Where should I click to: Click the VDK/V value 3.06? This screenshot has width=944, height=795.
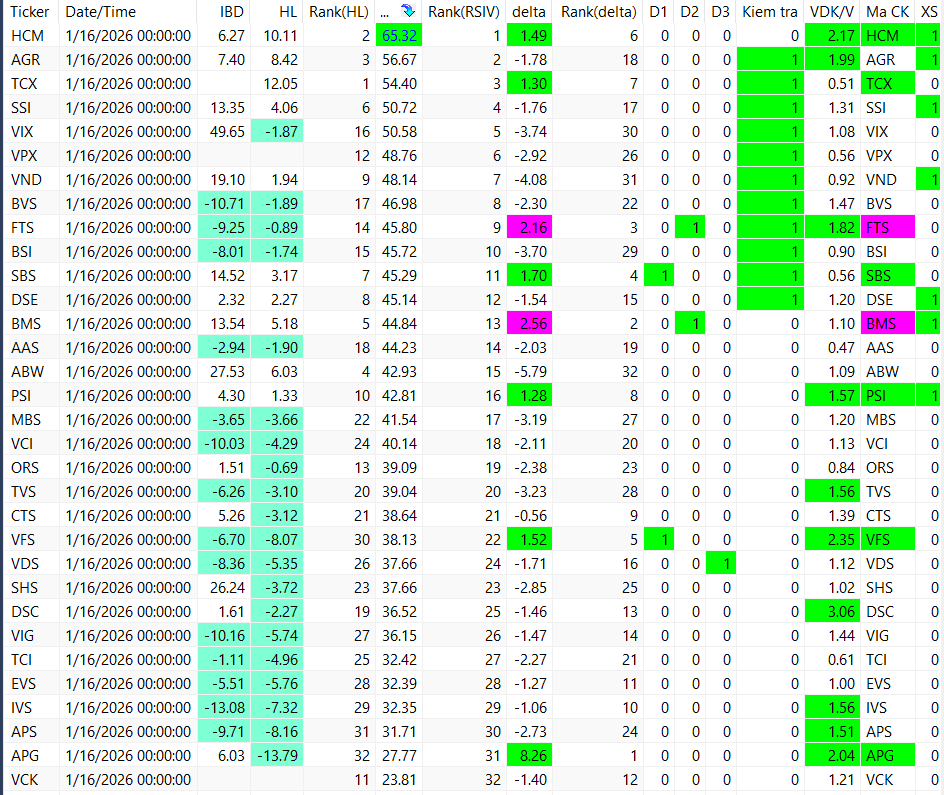[833, 611]
